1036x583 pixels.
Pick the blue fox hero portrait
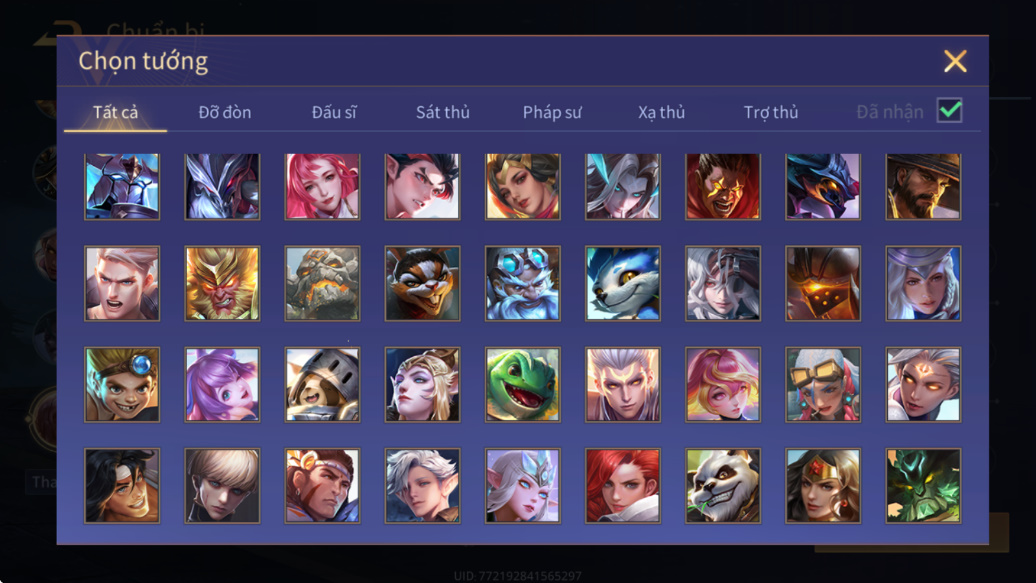(x=622, y=284)
